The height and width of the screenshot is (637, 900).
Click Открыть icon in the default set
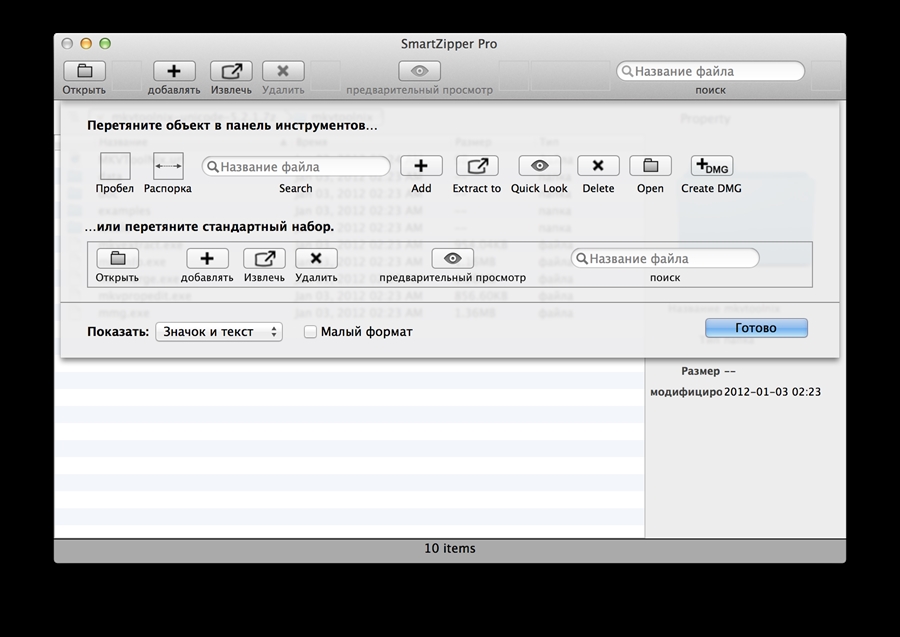pos(118,258)
